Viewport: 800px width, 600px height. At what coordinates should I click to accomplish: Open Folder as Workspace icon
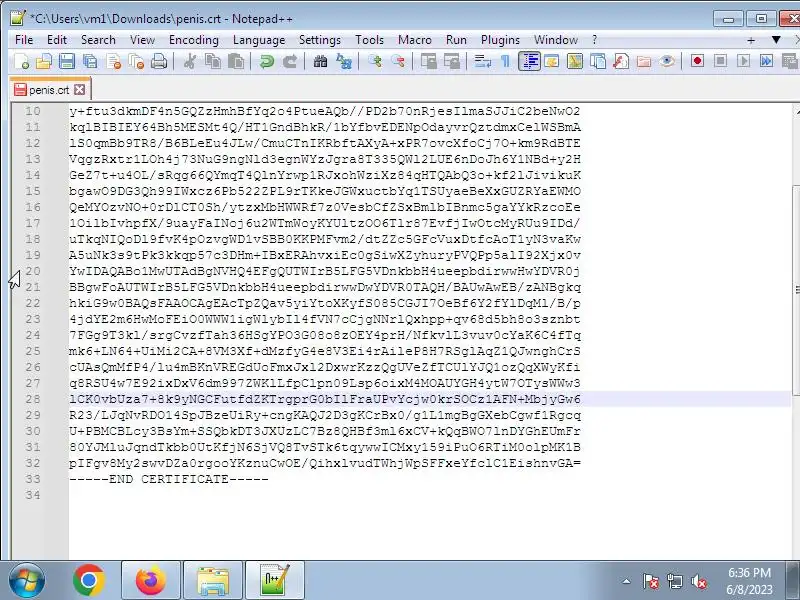click(644, 62)
